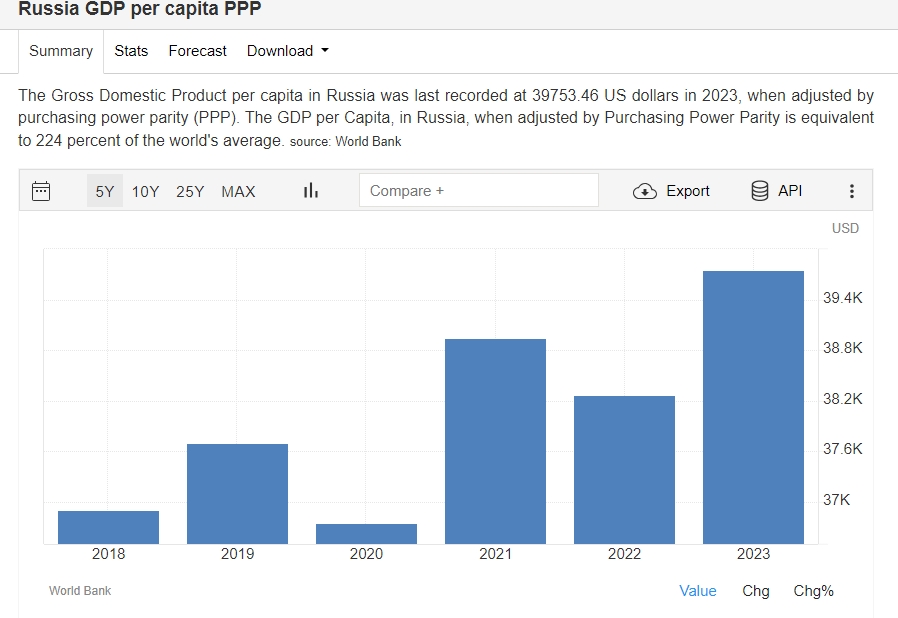
Task: Click the 2023 bar in chart
Action: pos(753,407)
